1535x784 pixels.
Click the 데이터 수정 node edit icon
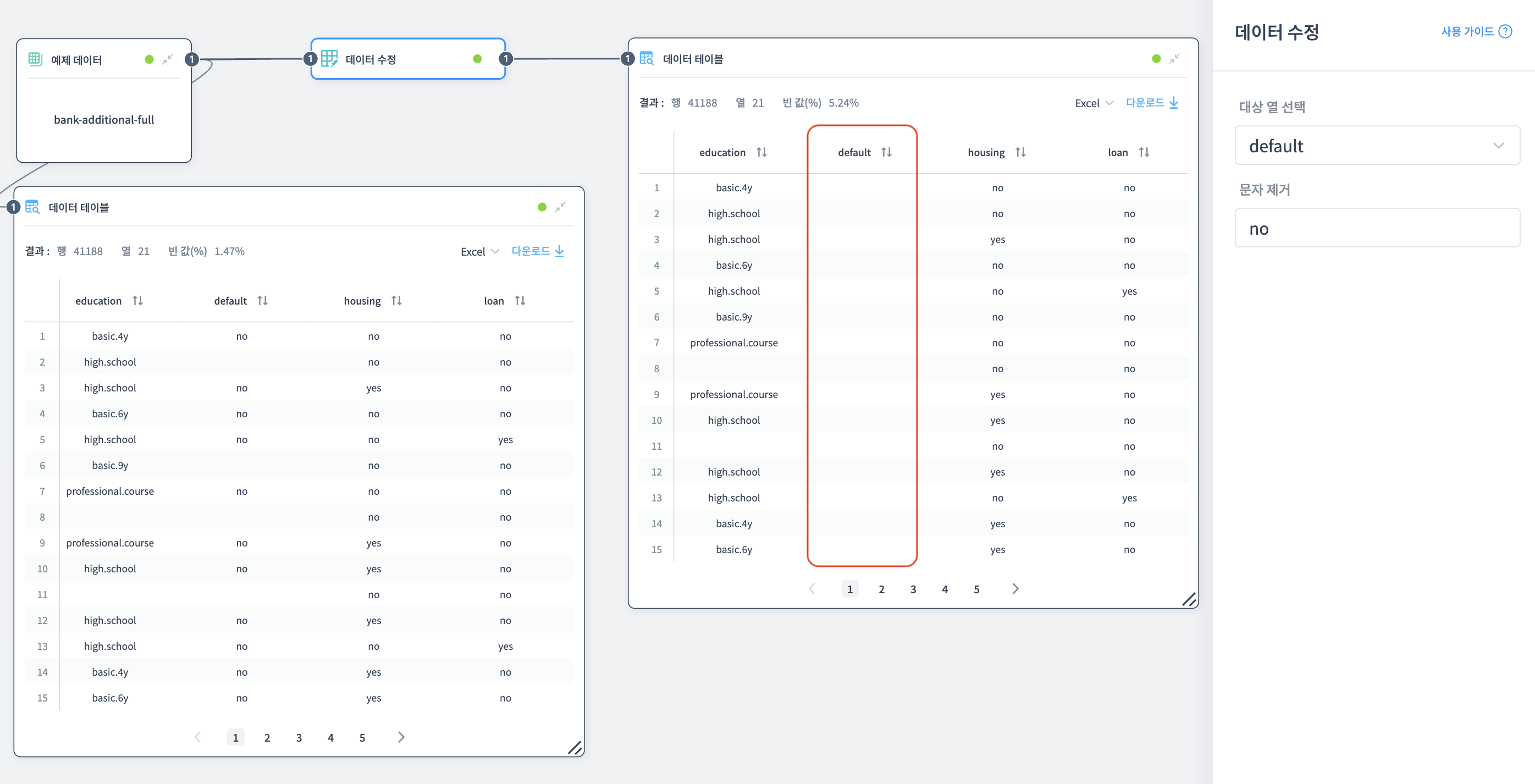point(329,58)
